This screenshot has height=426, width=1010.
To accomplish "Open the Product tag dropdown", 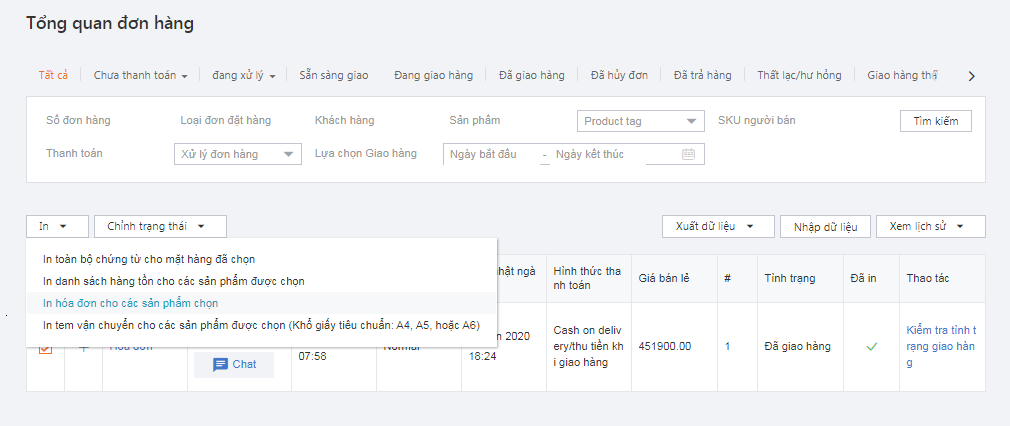I will click(641, 121).
